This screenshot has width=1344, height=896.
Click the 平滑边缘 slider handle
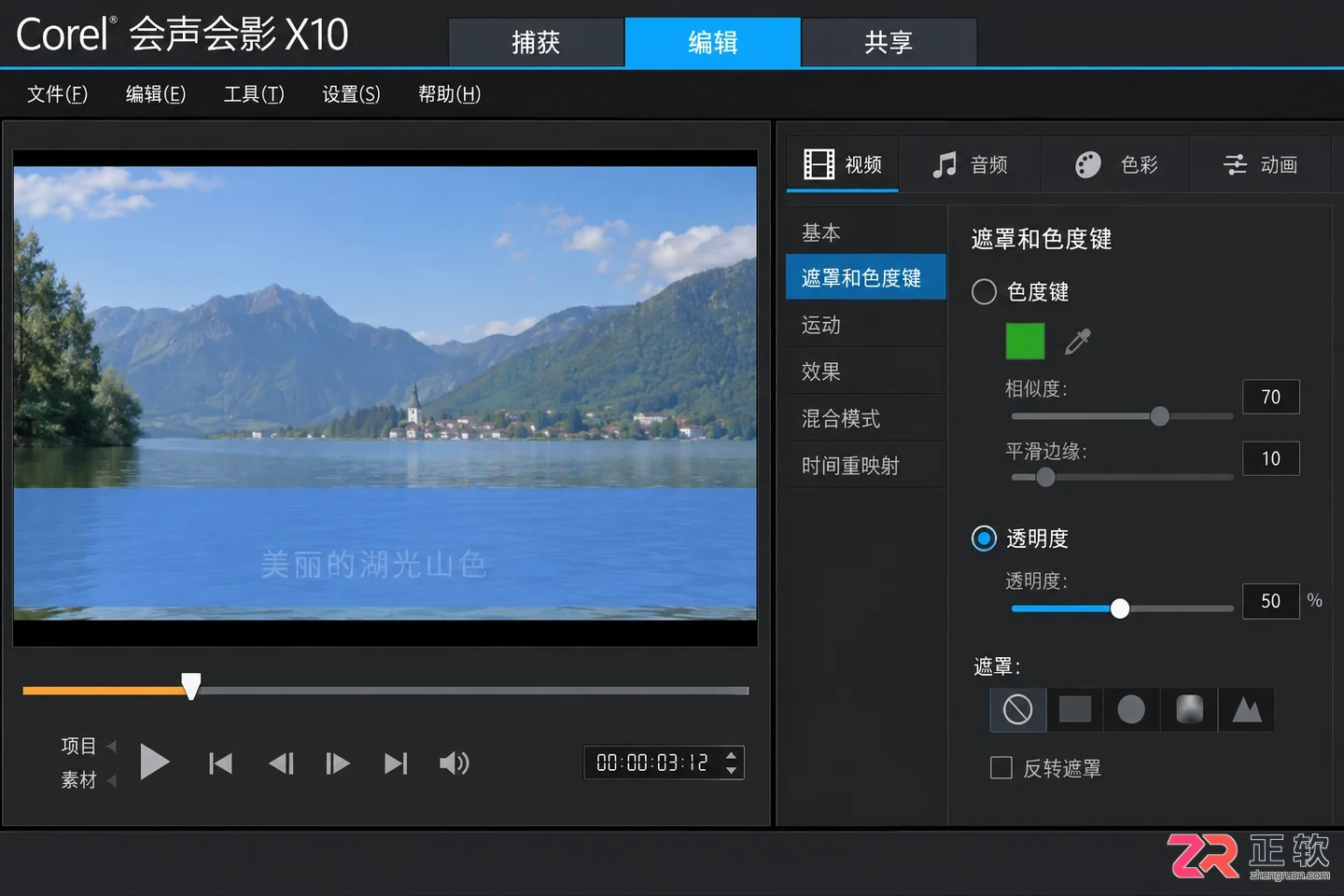[x=1045, y=477]
